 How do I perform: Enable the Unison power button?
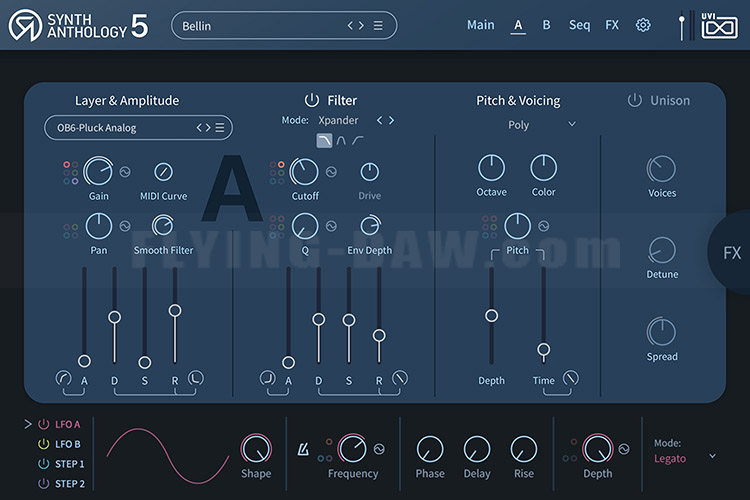[x=635, y=100]
